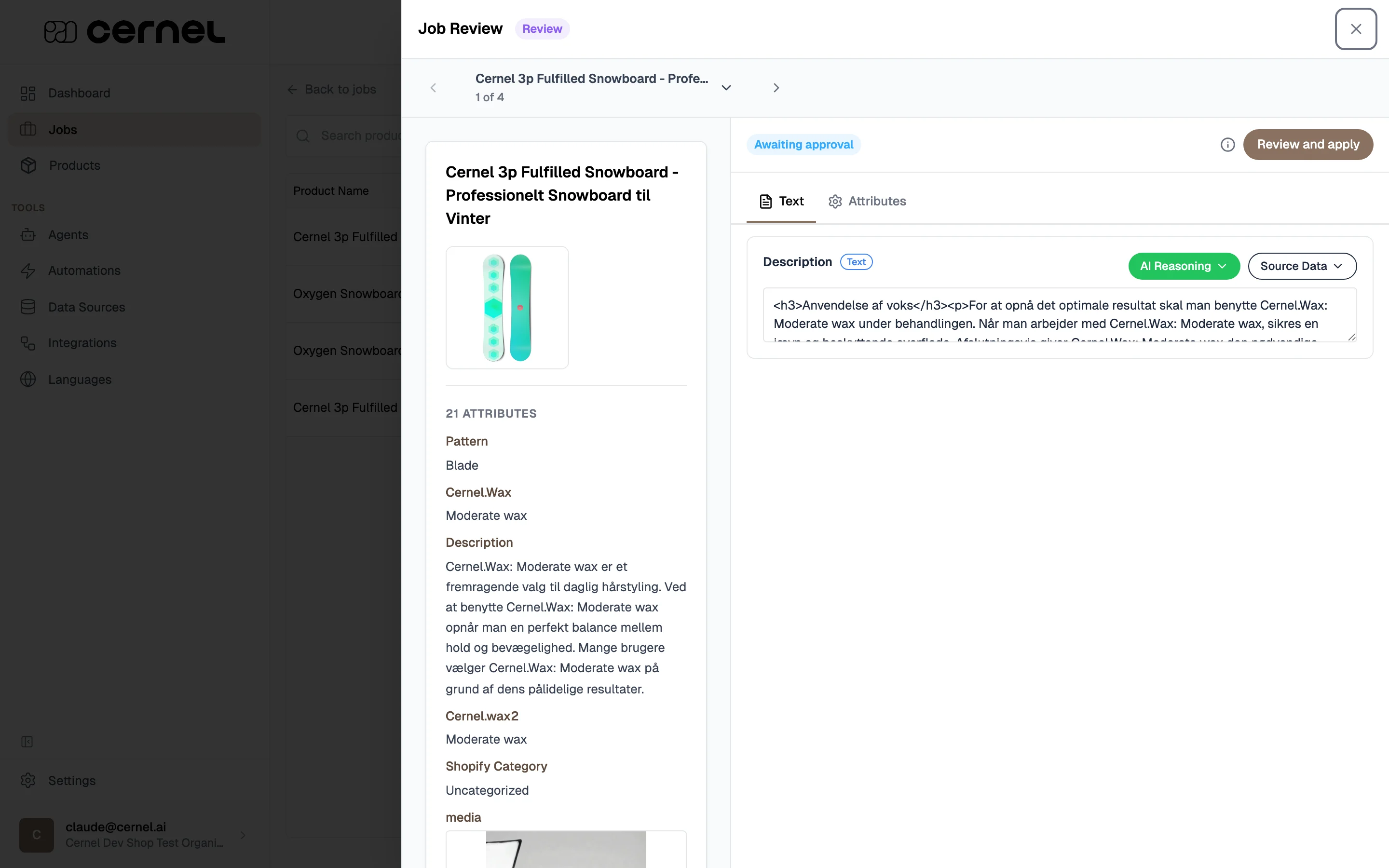Go to the previous product arrow
1389x868 pixels.
[x=434, y=88]
